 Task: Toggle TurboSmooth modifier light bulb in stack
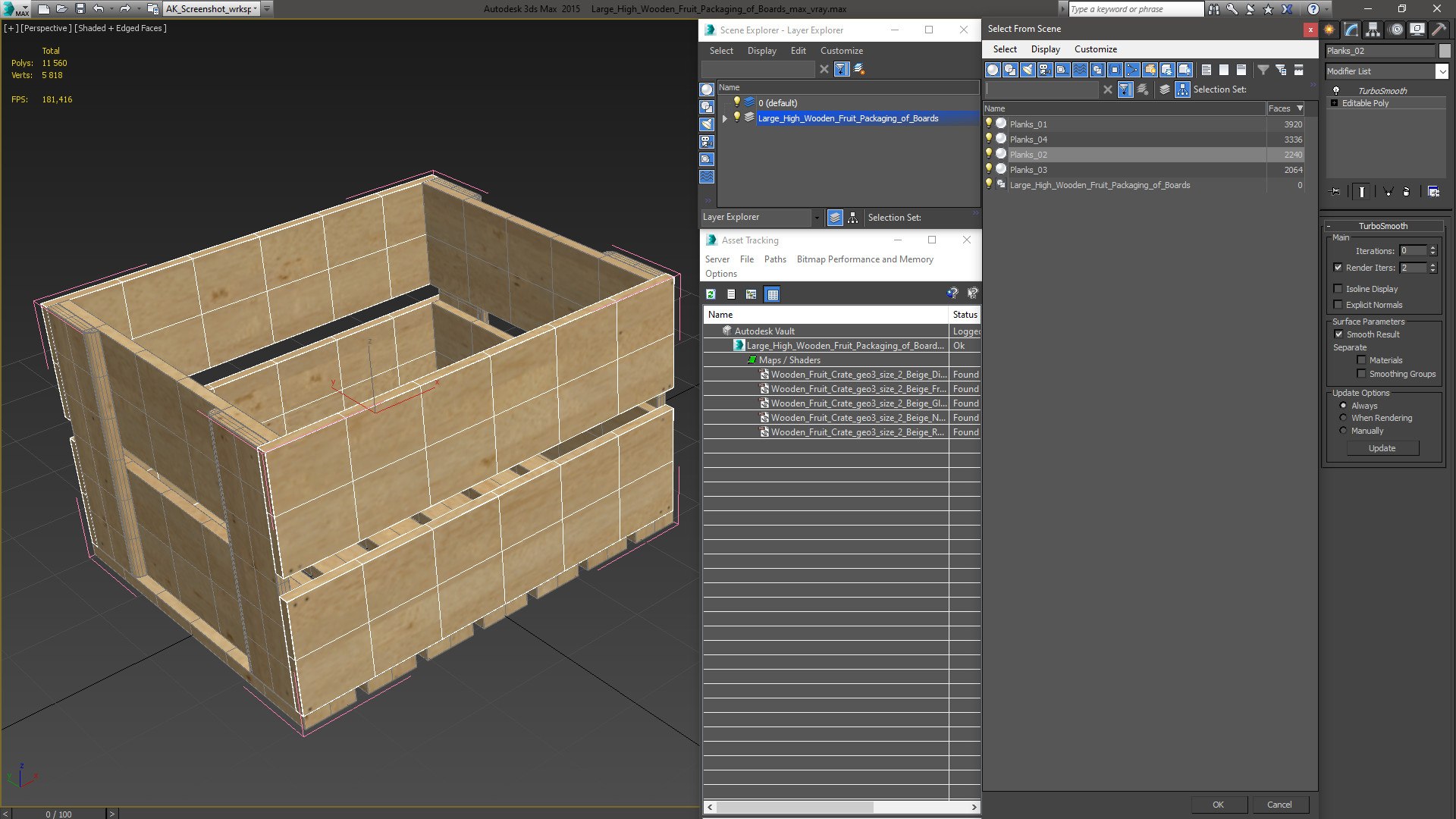tap(1336, 90)
